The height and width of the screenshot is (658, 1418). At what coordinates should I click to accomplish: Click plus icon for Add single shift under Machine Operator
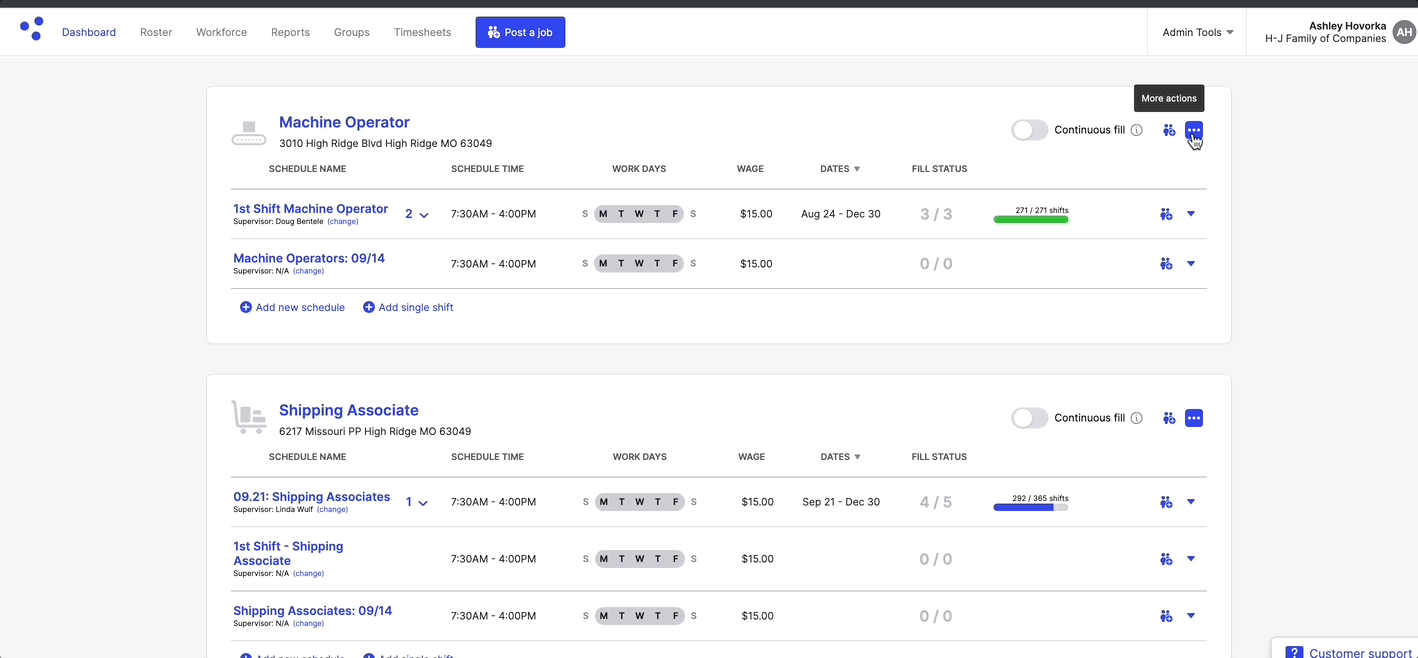pos(369,307)
